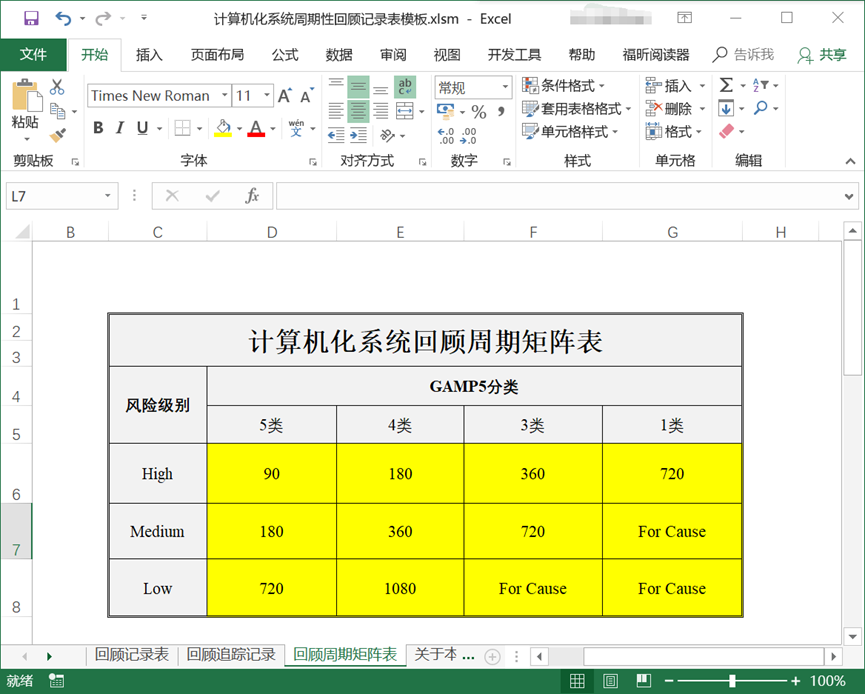Click the Increase Font Size icon
The width and height of the screenshot is (865, 694).
click(285, 96)
